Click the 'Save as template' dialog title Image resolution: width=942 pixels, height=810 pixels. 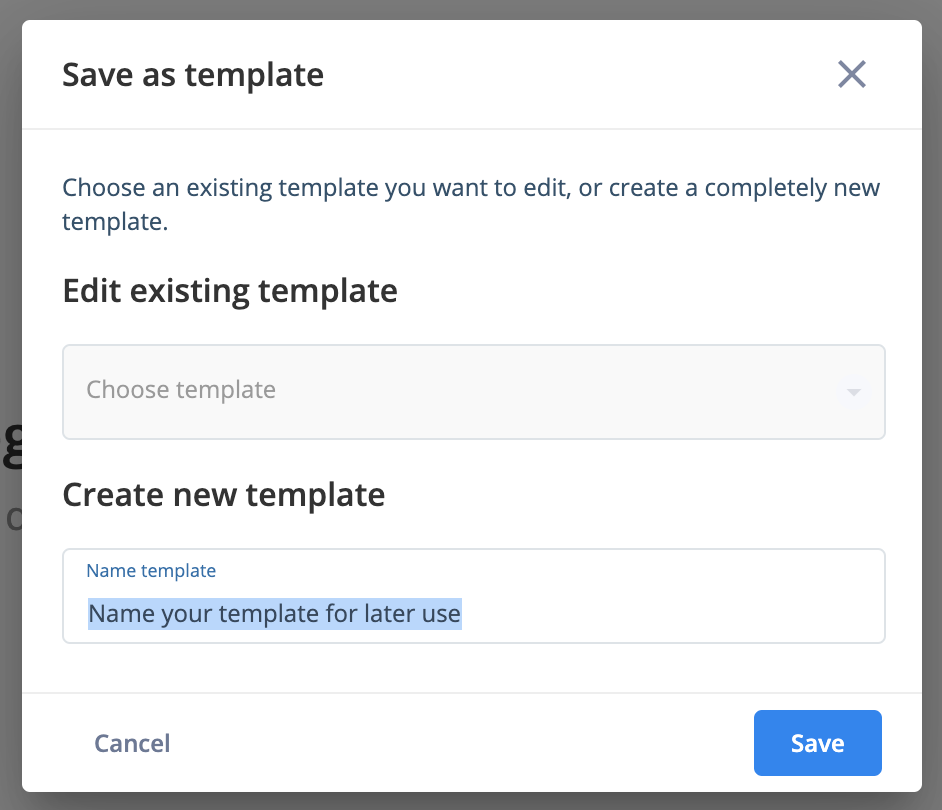click(x=193, y=76)
